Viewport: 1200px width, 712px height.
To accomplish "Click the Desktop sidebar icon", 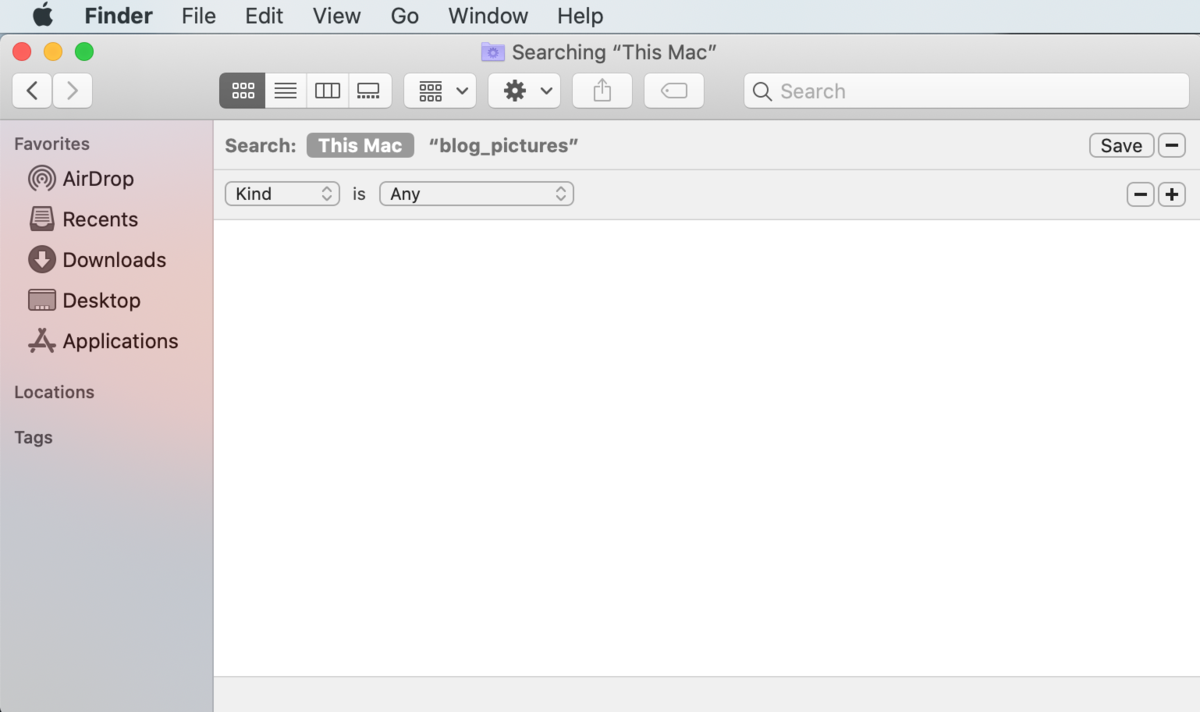I will (x=42, y=300).
